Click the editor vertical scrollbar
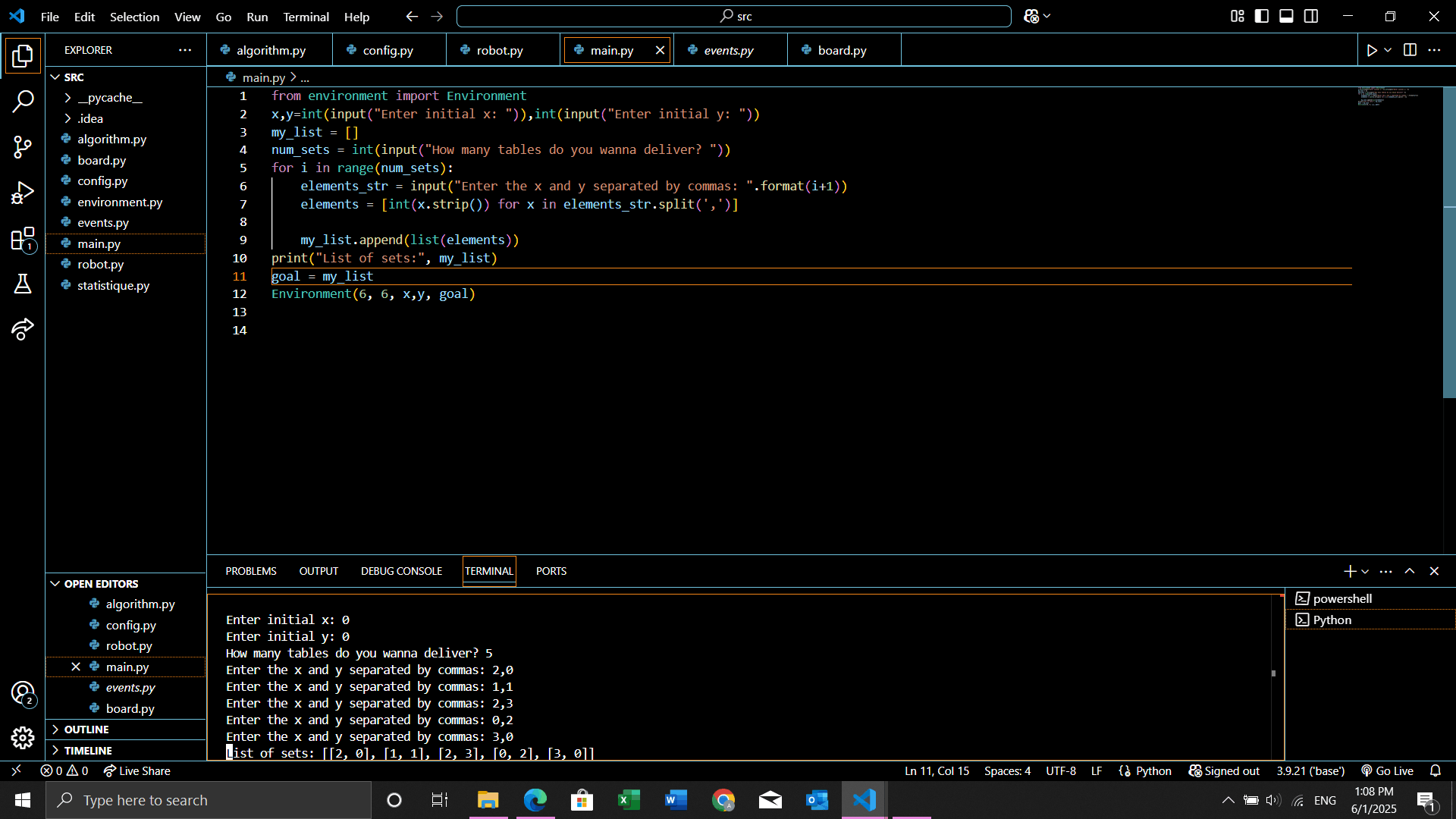The width and height of the screenshot is (1456, 819). coord(1448,243)
